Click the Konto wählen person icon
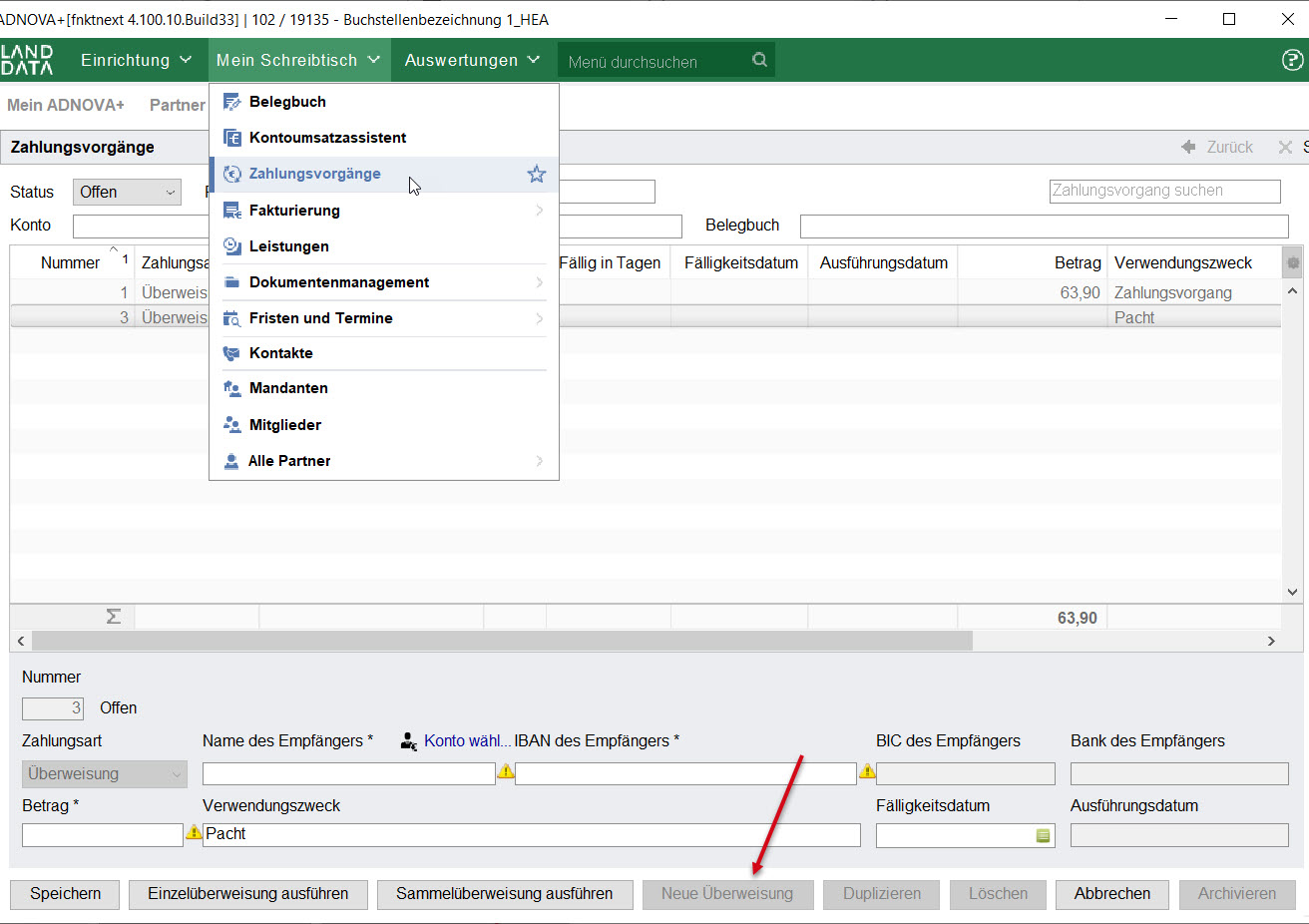The image size is (1309, 924). 409,741
